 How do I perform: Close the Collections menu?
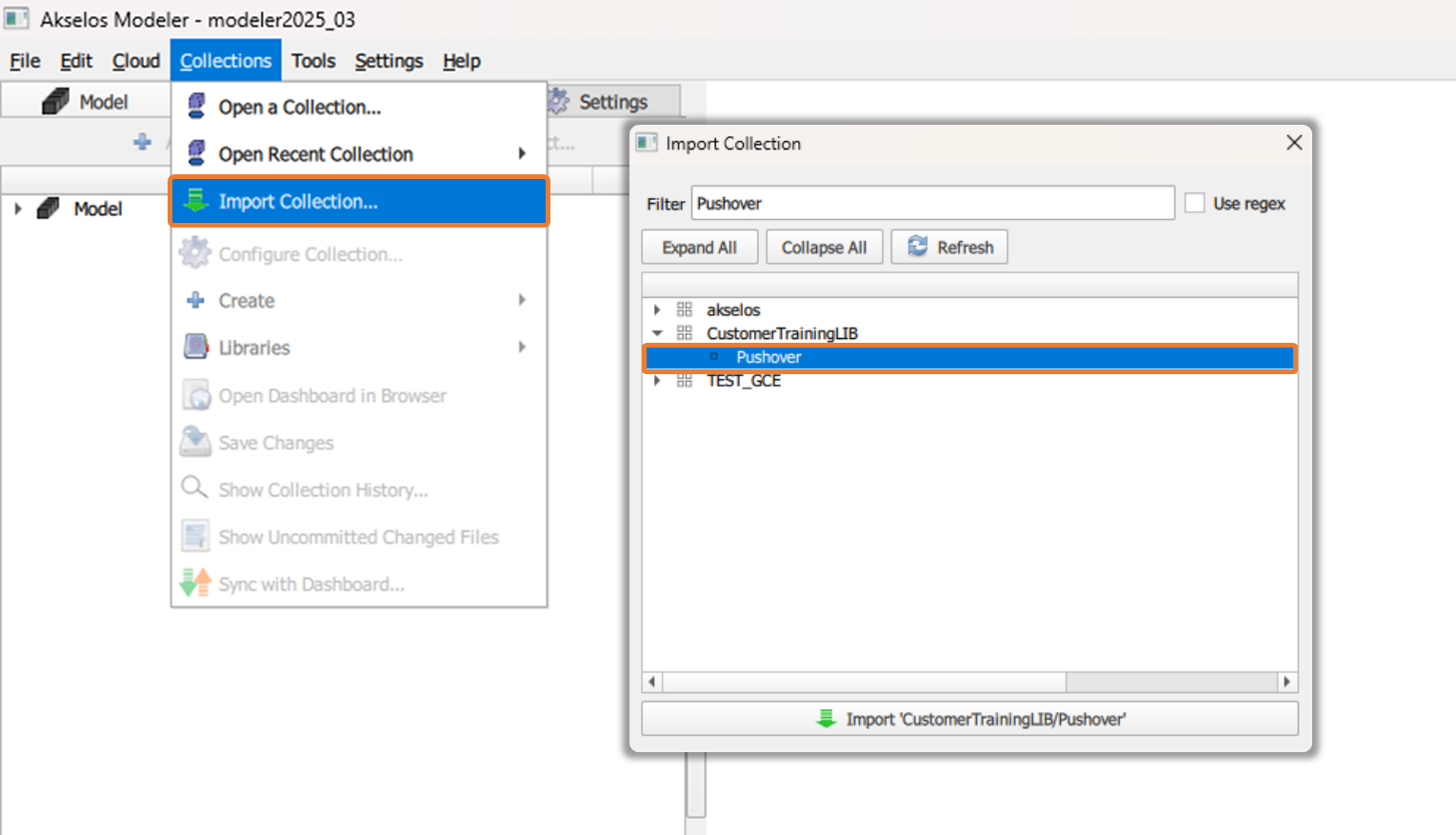pyautogui.click(x=226, y=61)
